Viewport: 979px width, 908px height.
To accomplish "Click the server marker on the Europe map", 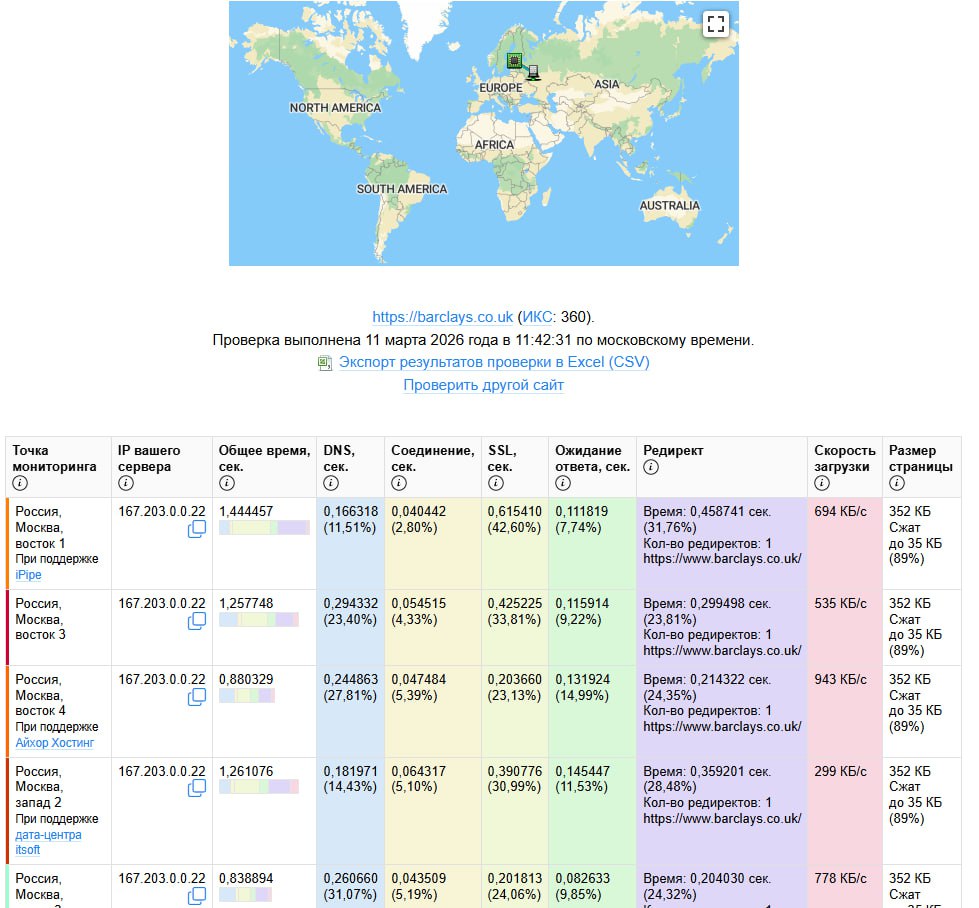I will 514,61.
